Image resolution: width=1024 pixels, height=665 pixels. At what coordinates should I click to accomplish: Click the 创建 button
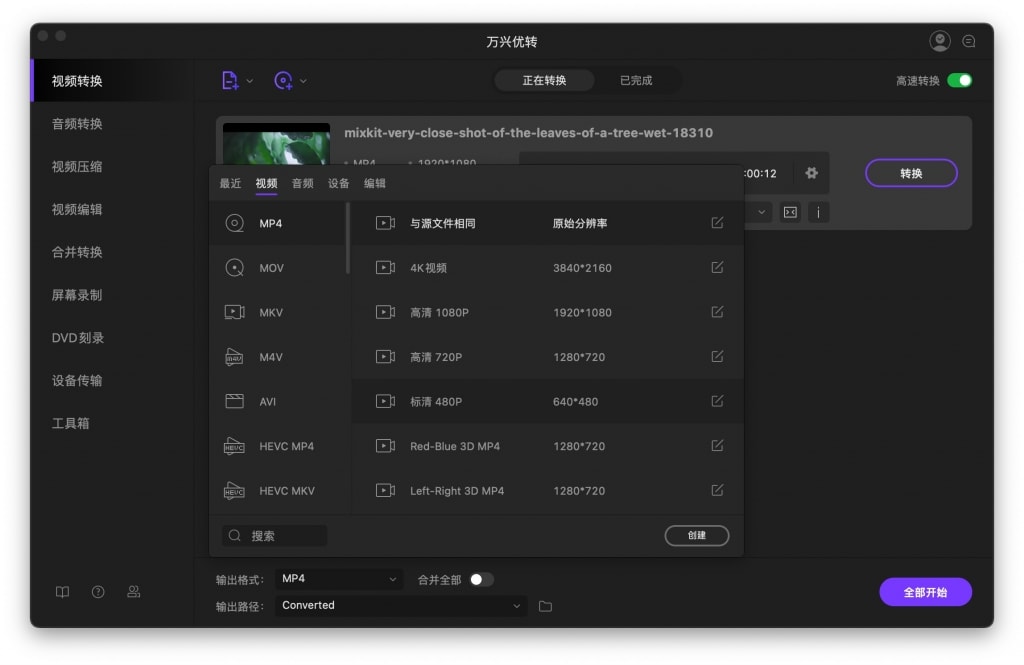pyautogui.click(x=696, y=536)
